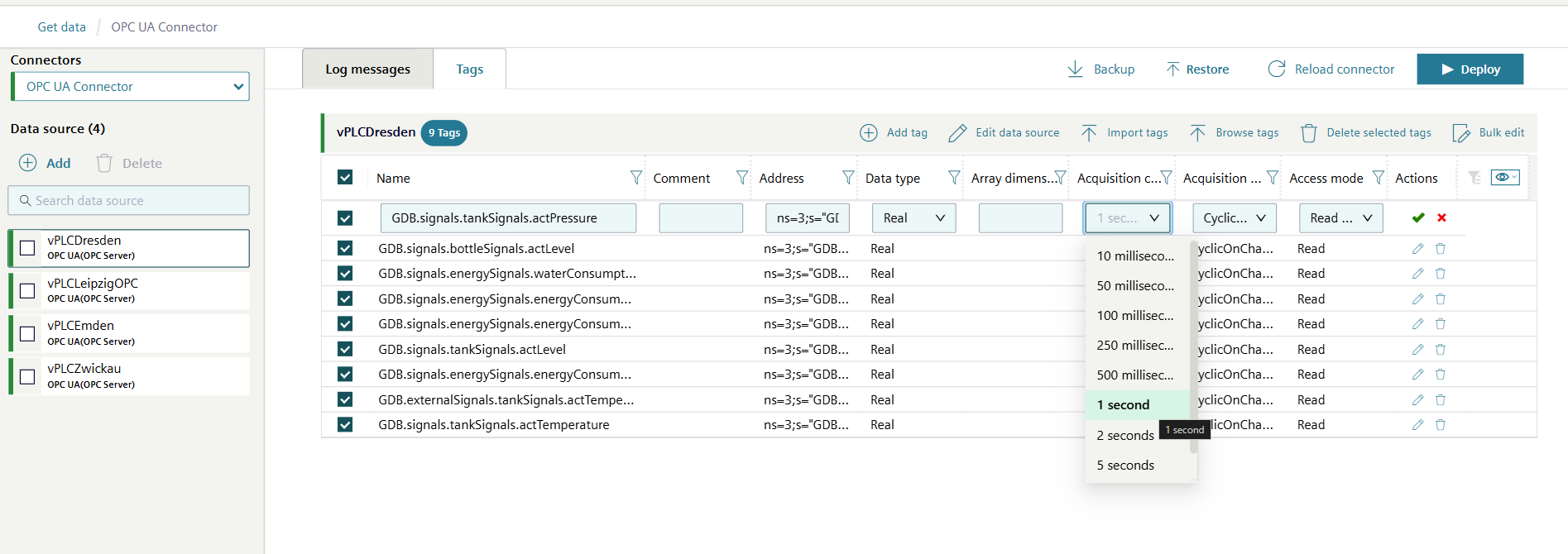Viewport: 1568px width, 554px height.
Task: Click Bulk edit icon
Action: 1461,133
